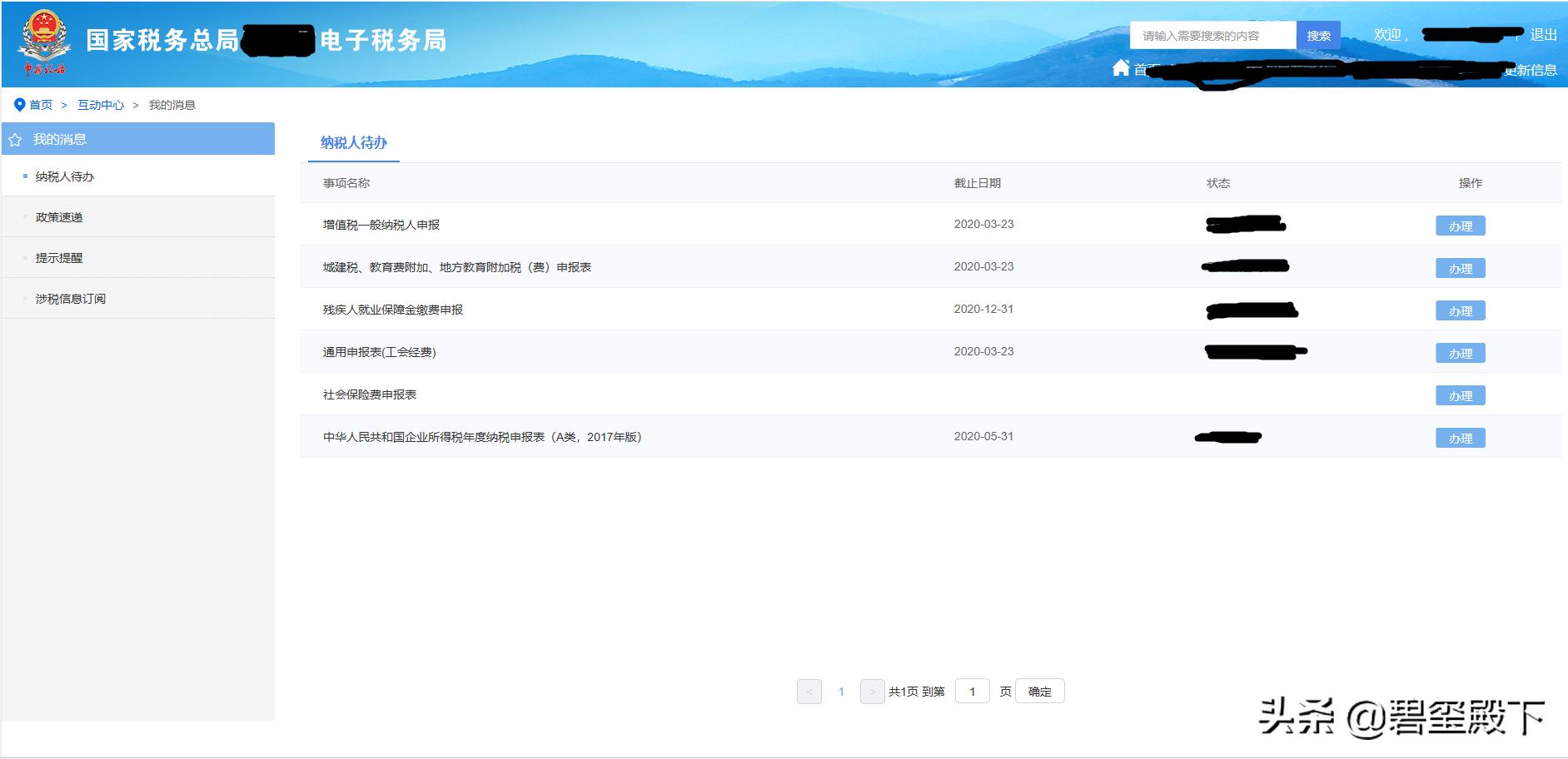Viewport: 1568px width, 759px height.
Task: Click next page arrow in pagination
Action: pyautogui.click(x=872, y=691)
